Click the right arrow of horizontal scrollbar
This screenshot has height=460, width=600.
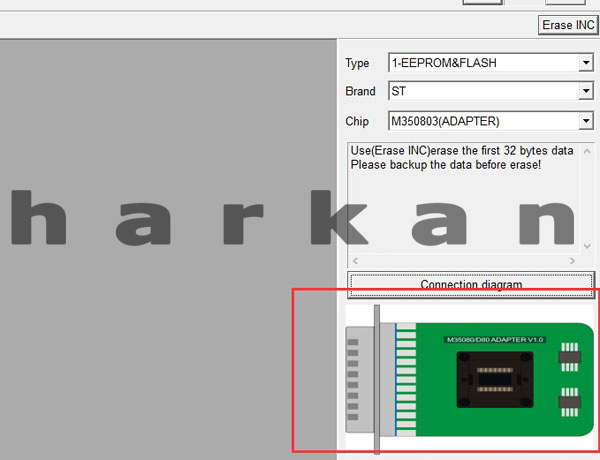coord(572,261)
